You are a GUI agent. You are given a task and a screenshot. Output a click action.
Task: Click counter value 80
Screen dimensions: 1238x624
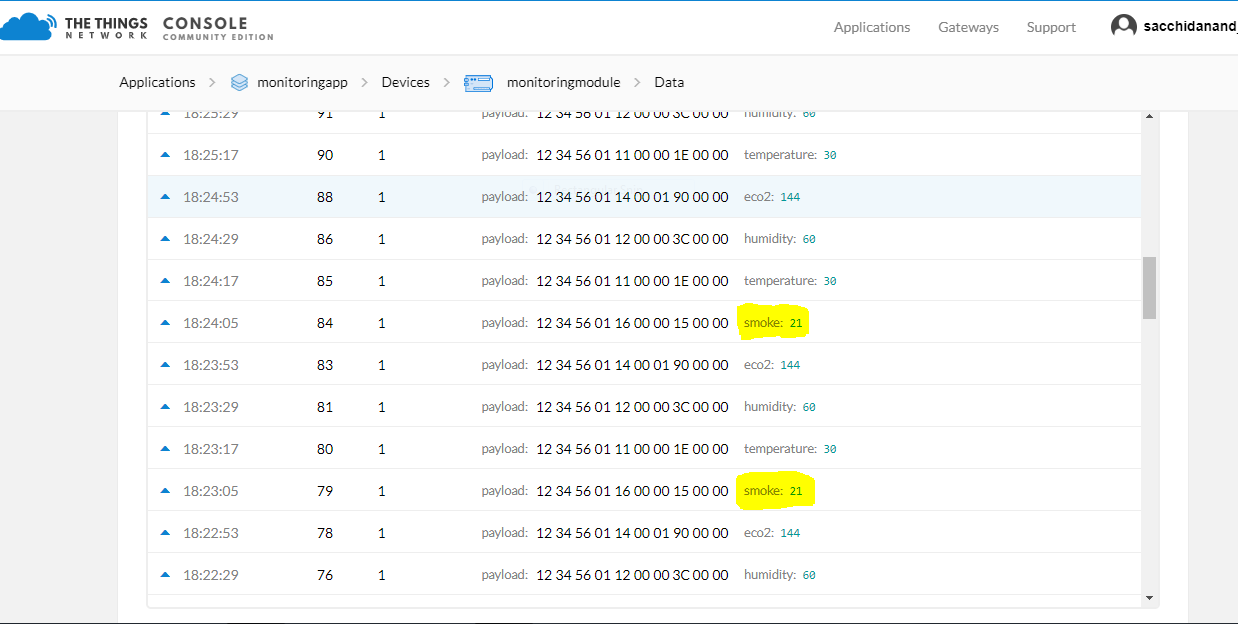click(325, 449)
